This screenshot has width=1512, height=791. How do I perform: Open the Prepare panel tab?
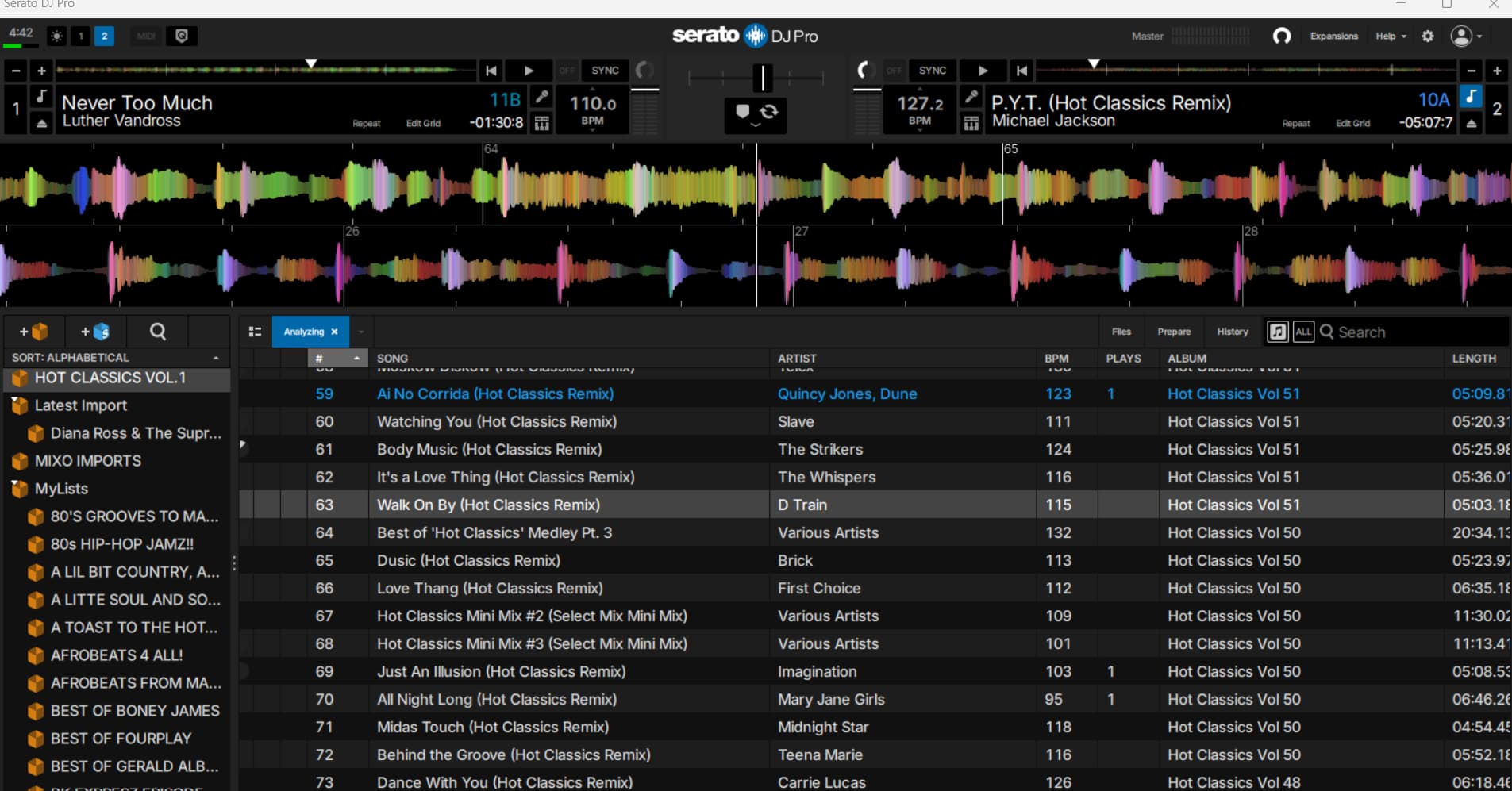1174,332
